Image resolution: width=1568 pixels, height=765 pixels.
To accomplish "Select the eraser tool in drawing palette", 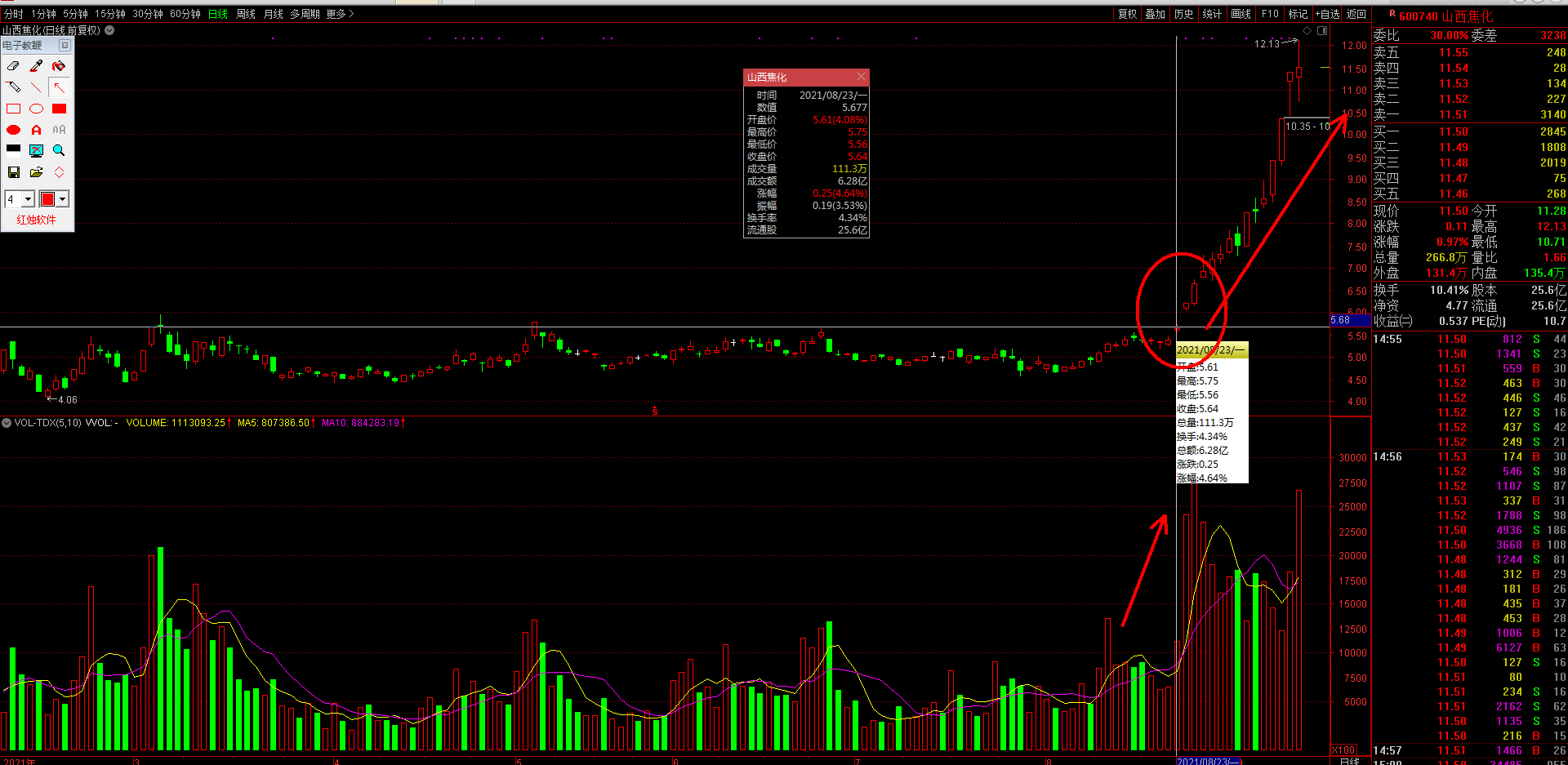I will pyautogui.click(x=13, y=66).
